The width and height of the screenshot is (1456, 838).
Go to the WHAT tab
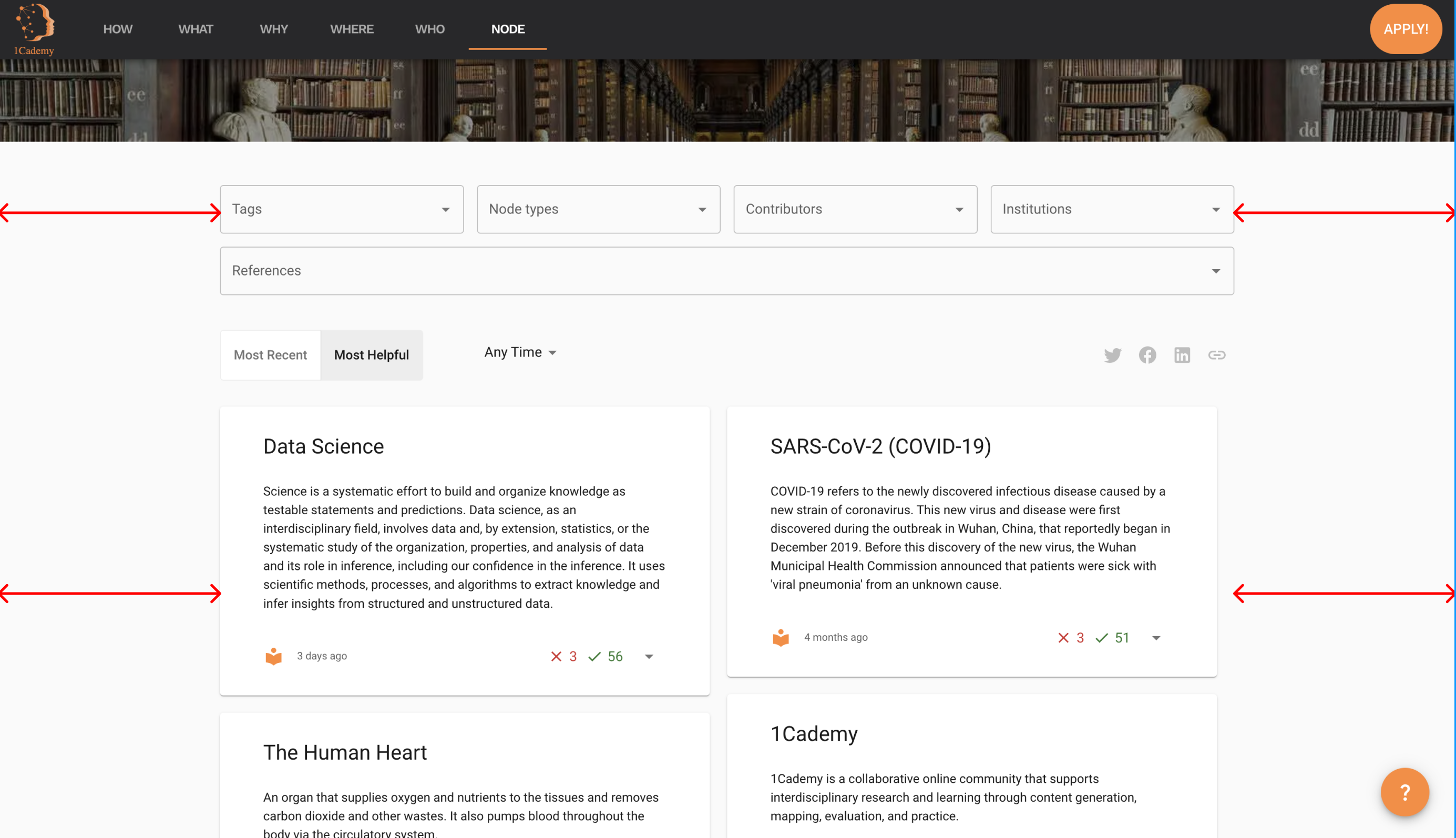[196, 29]
